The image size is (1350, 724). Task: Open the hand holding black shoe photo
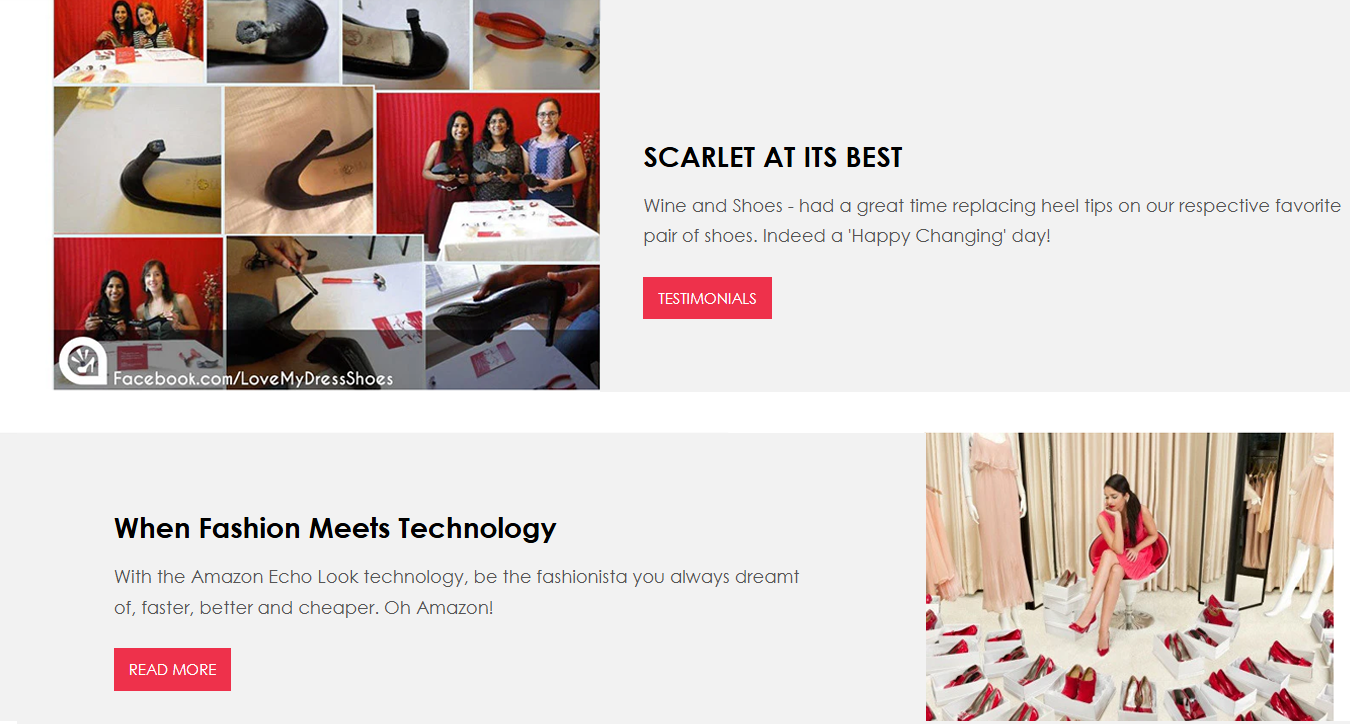pyautogui.click(x=512, y=325)
